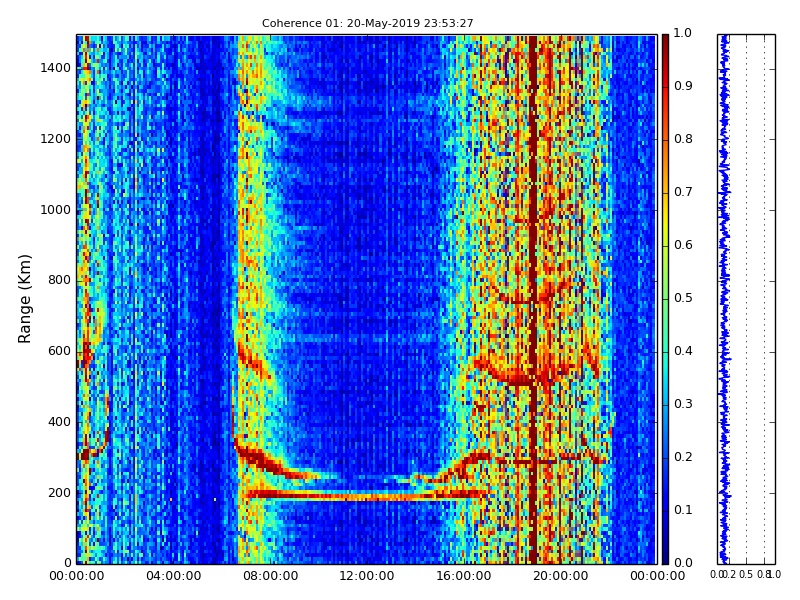Click the '1400' range tick label
The width and height of the screenshot is (800, 600).
(x=55, y=68)
